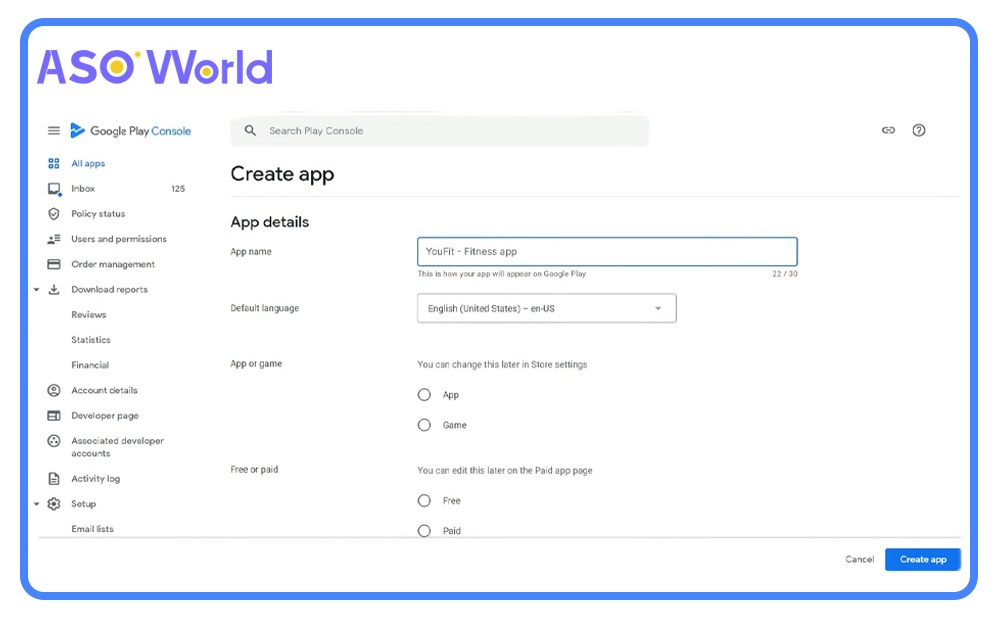Open Developer page
Viewport: 998px width, 627px height.
click(x=105, y=416)
